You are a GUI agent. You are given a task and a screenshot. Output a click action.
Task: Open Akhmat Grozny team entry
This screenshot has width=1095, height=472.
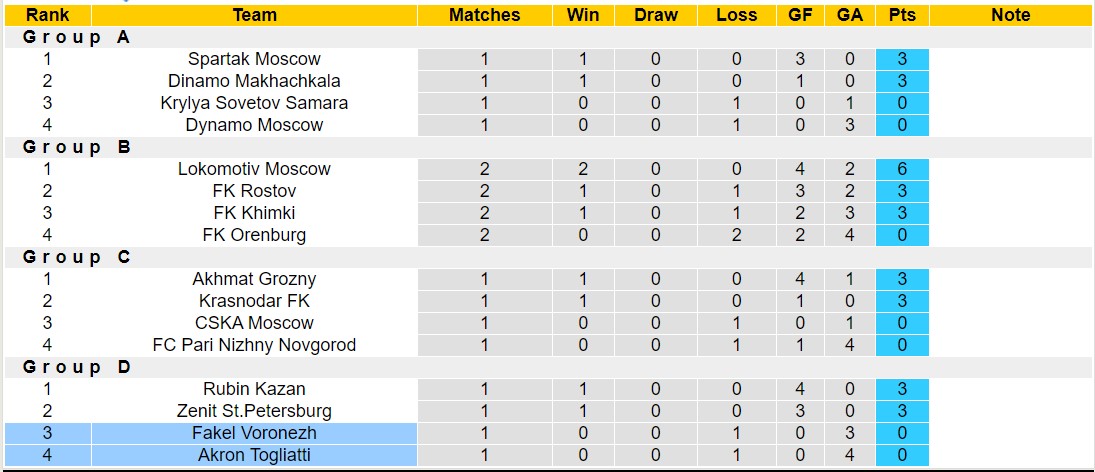[254, 279]
